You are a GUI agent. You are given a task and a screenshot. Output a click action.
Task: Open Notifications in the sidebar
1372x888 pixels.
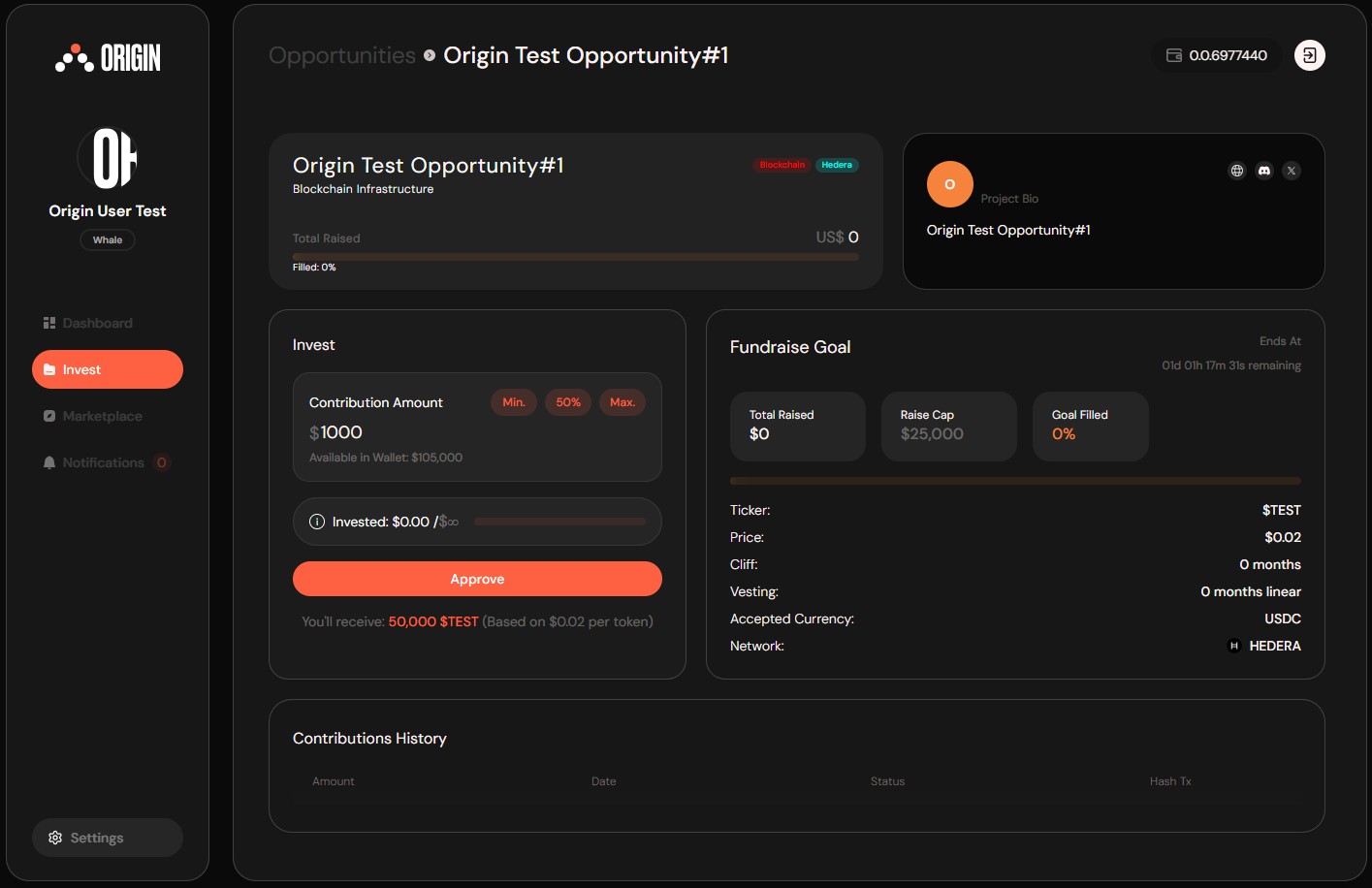click(103, 462)
